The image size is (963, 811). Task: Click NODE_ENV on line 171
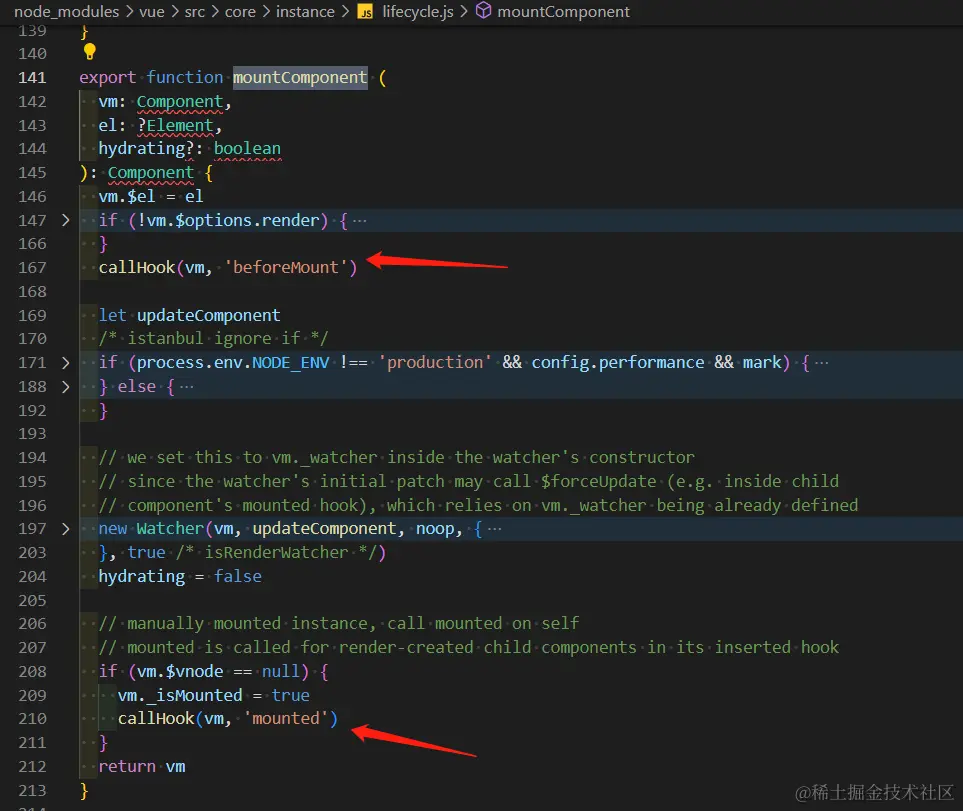point(290,362)
